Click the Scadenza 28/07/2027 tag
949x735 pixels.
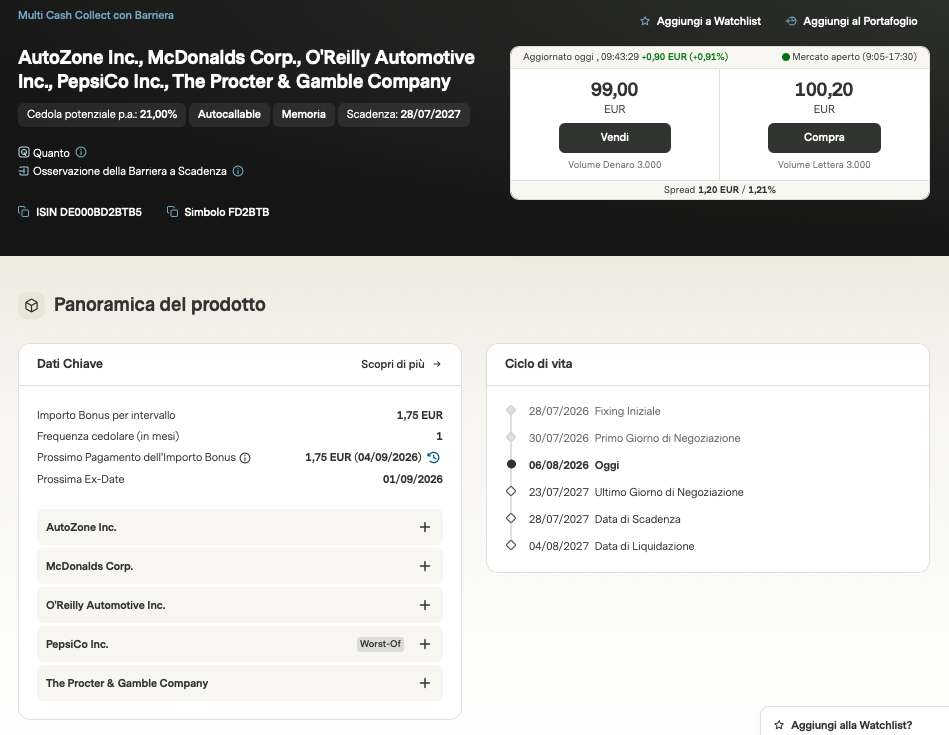click(403, 114)
